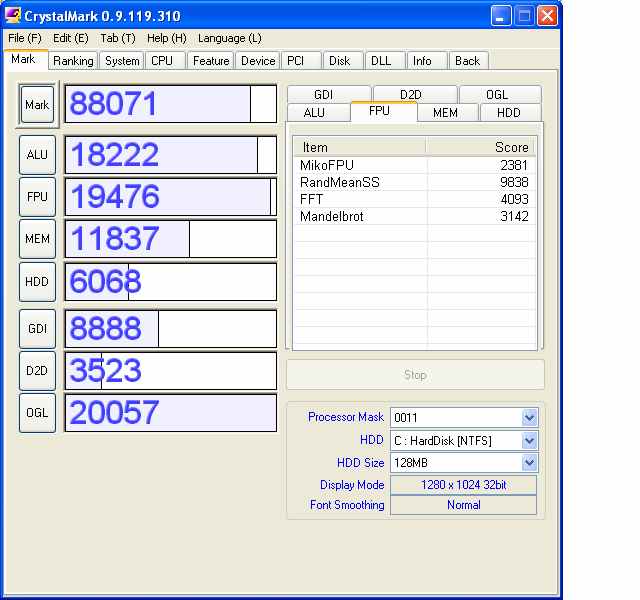Click the FPU benchmark button
Screen dimensions: 640x600
click(37, 197)
